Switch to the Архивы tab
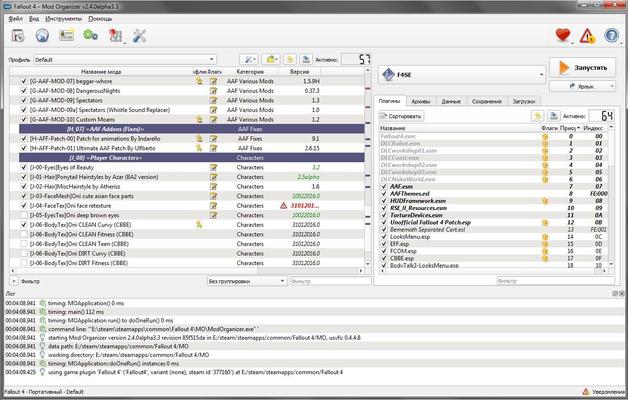The image size is (628, 400). tap(421, 102)
